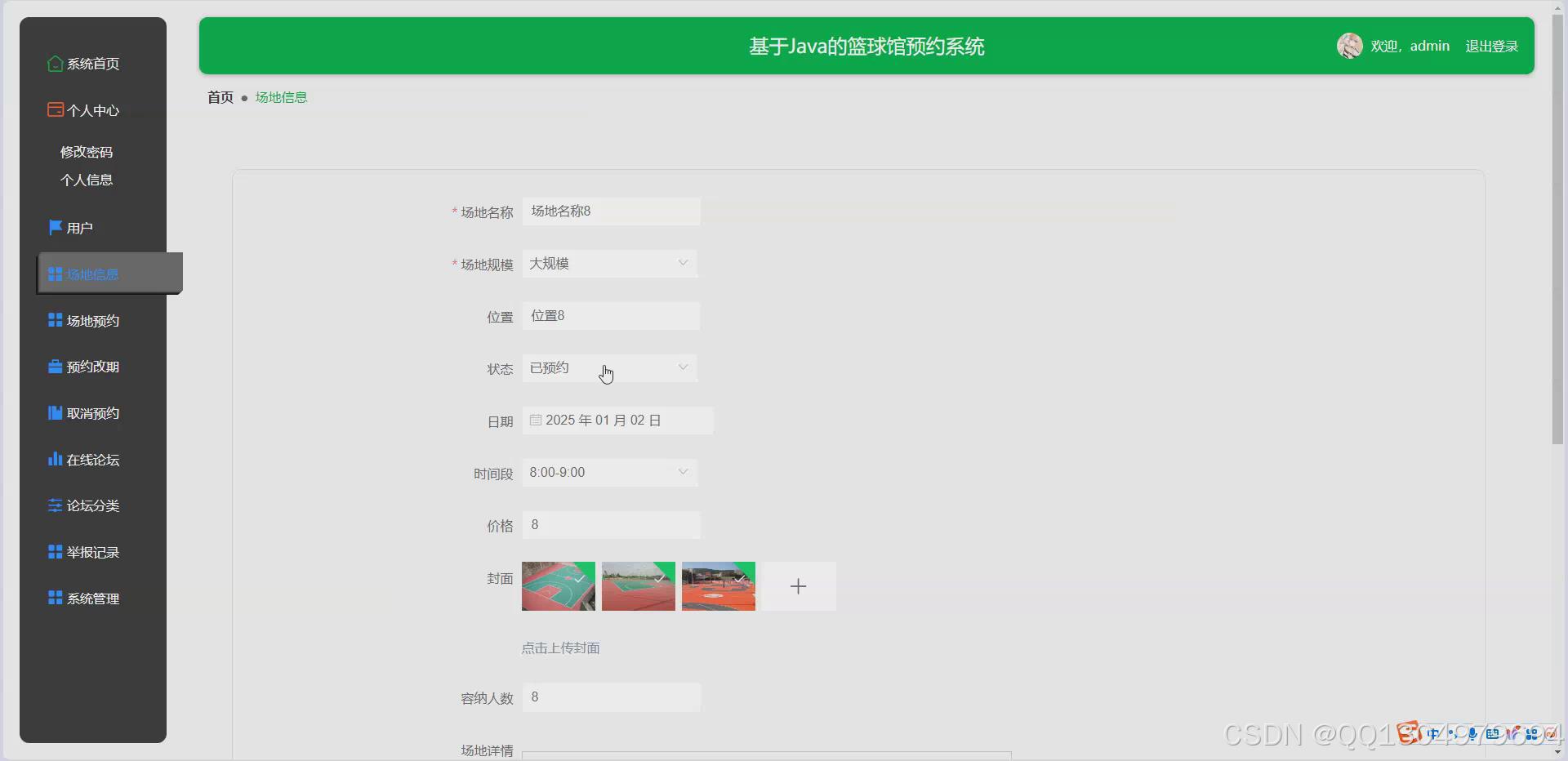This screenshot has height=761, width=1568.
Task: Navigate to 首页 breadcrumb tab
Action: (x=219, y=96)
